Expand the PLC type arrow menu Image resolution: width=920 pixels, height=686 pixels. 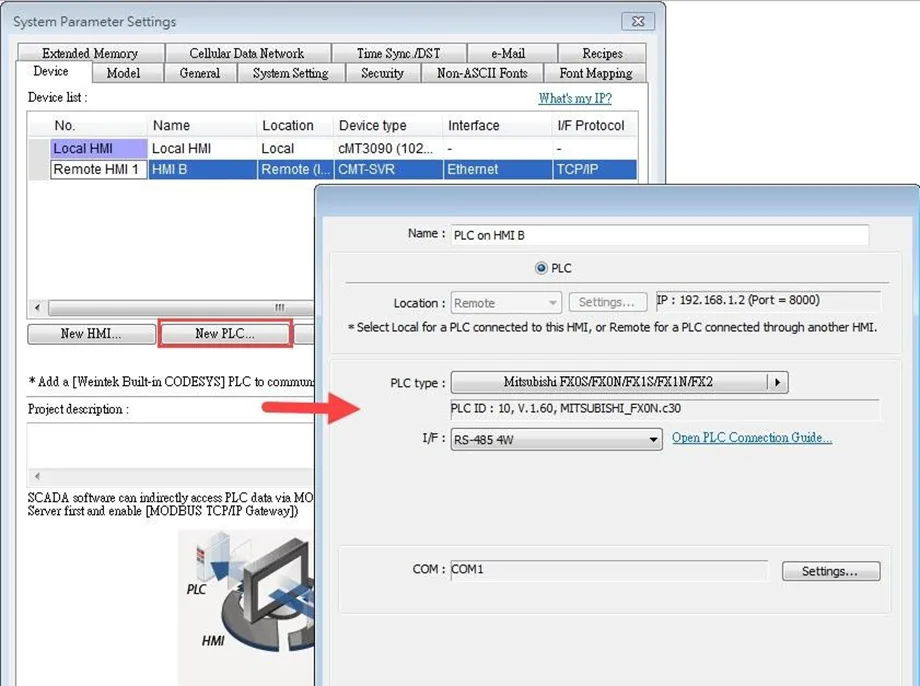778,382
